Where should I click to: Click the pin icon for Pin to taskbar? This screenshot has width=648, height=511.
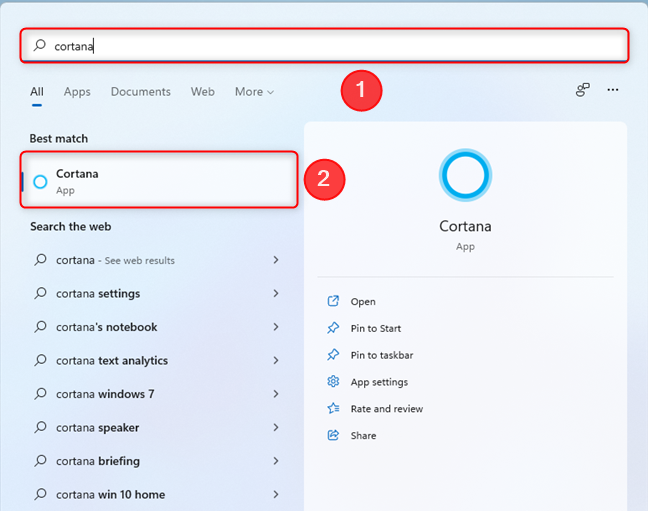(x=333, y=355)
